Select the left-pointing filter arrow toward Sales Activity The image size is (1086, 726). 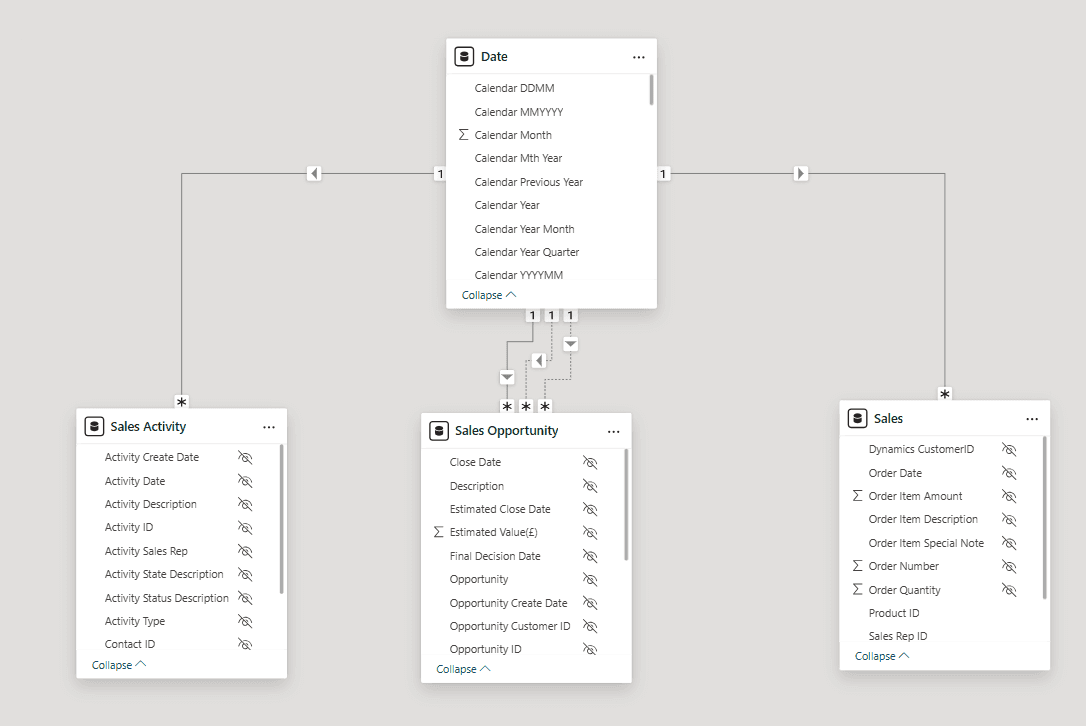tap(314, 174)
